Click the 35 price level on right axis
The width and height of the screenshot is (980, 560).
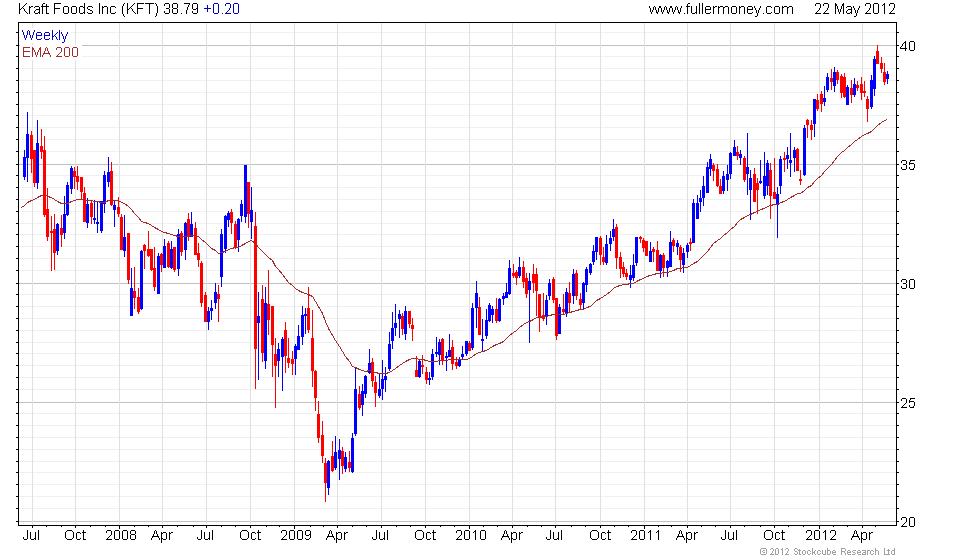[x=908, y=165]
